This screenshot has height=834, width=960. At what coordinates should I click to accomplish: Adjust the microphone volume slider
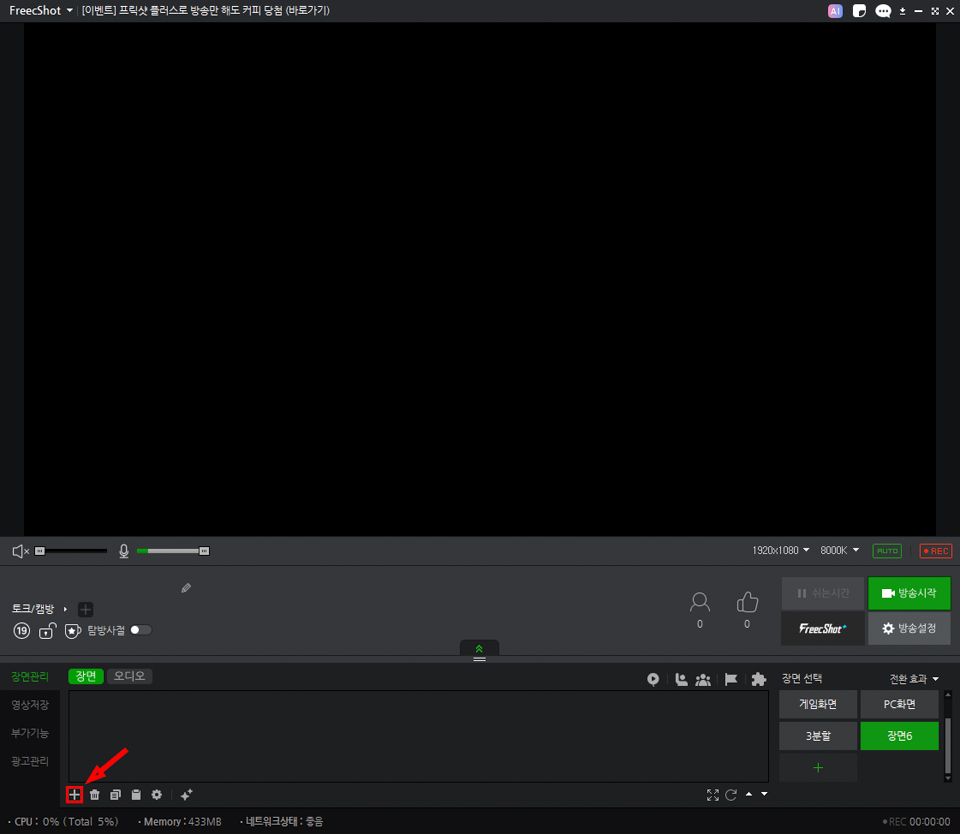(x=172, y=551)
